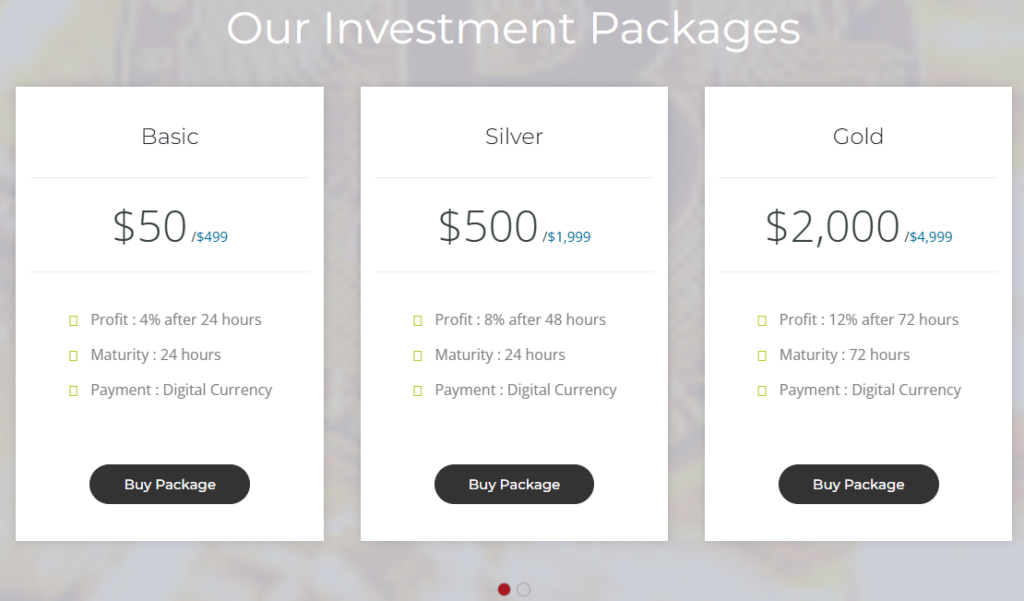
Task: Click the Gold package title
Action: (858, 136)
